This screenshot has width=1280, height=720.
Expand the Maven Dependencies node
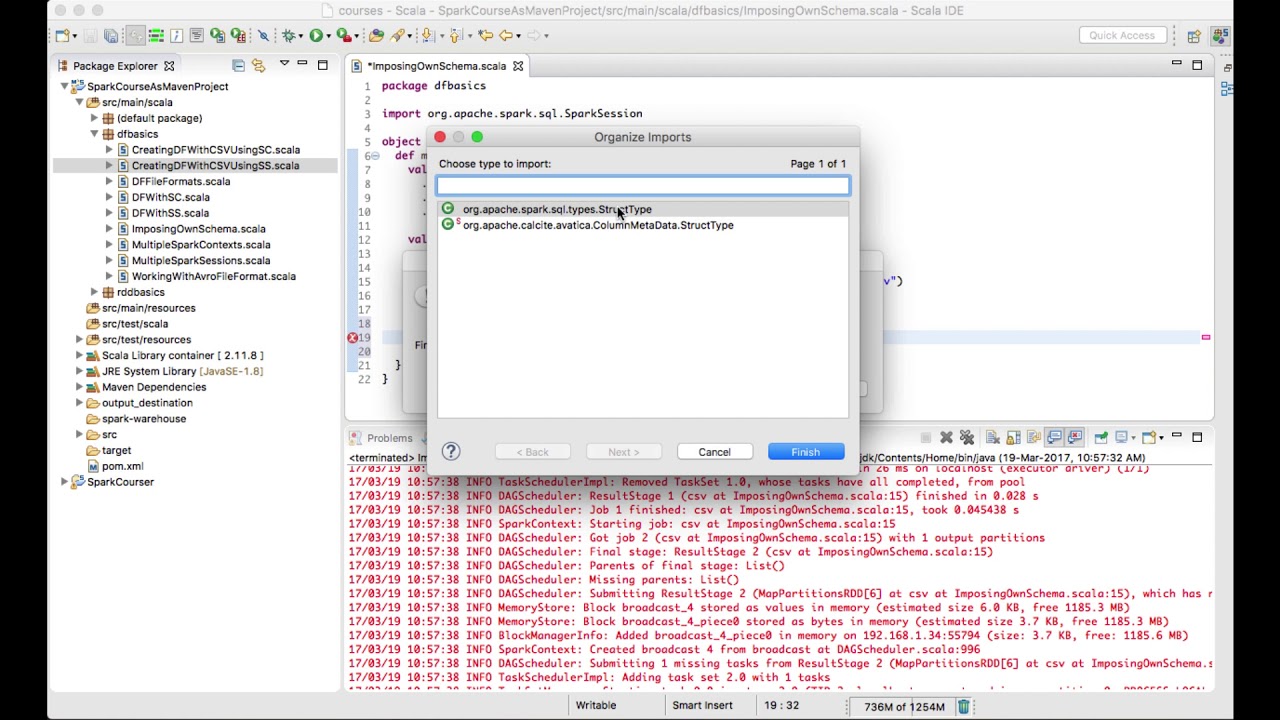[x=80, y=387]
